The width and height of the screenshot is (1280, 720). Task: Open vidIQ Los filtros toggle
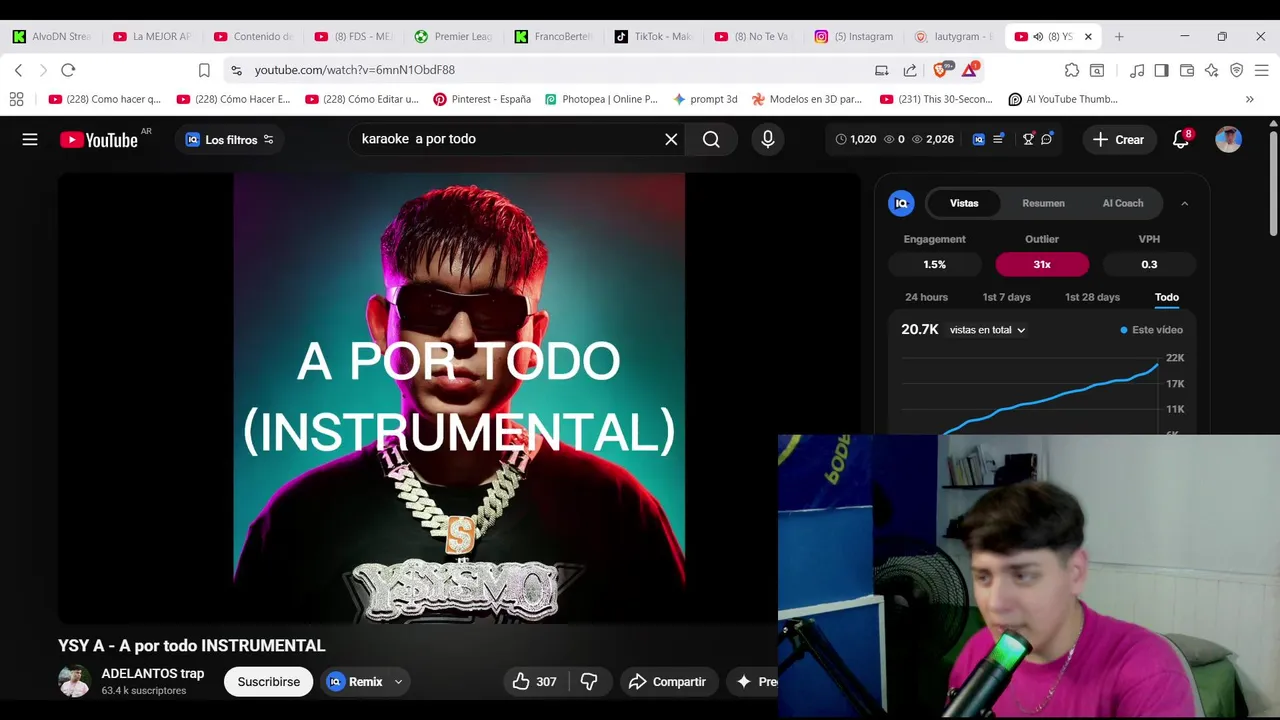(x=229, y=140)
